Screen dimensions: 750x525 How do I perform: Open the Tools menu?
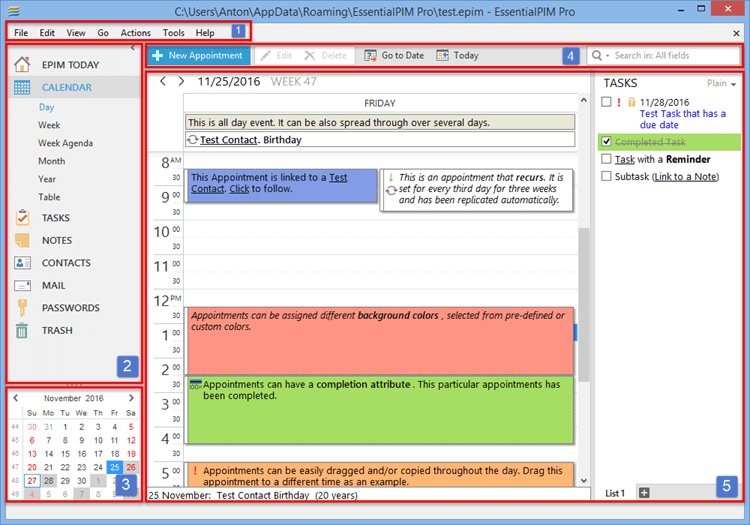173,33
